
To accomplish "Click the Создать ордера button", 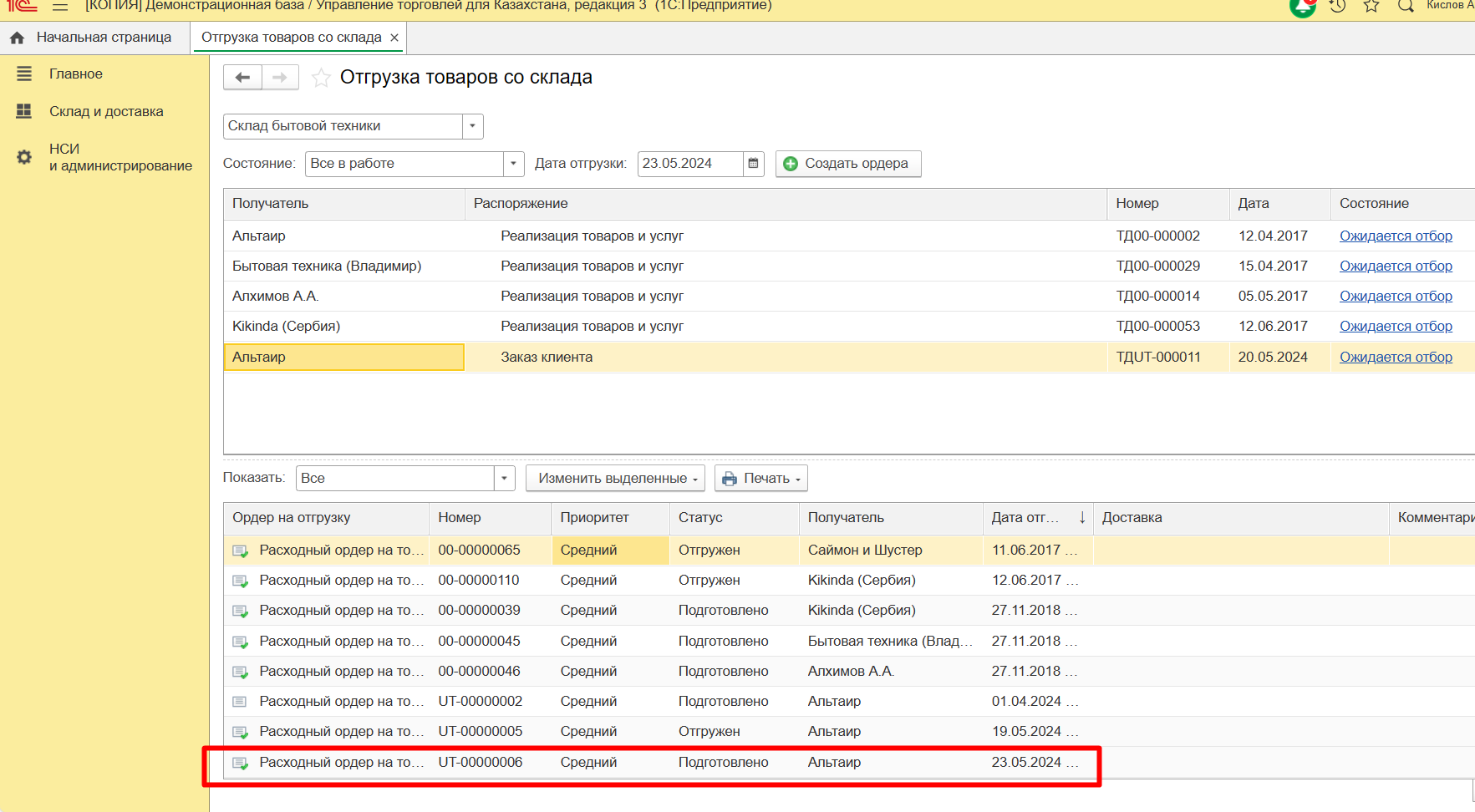I will (847, 164).
